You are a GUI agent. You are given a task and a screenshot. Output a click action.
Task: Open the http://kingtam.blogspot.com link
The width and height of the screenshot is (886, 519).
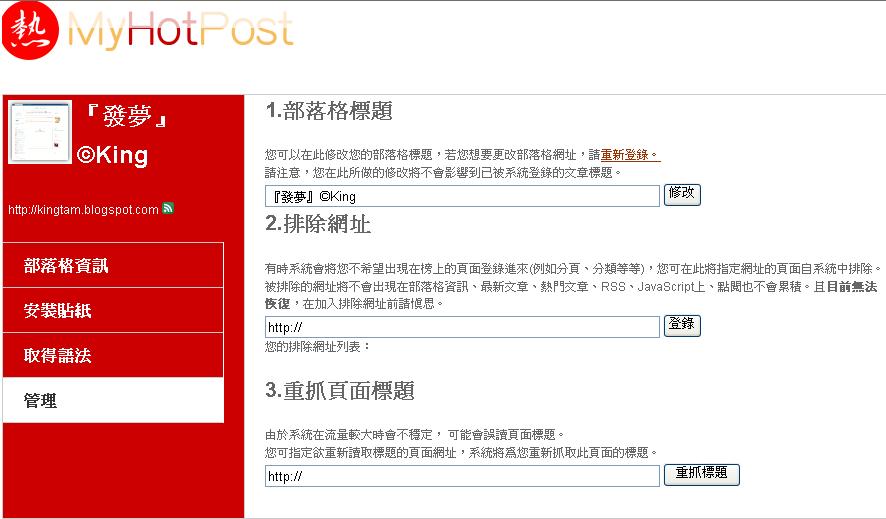tap(83, 210)
